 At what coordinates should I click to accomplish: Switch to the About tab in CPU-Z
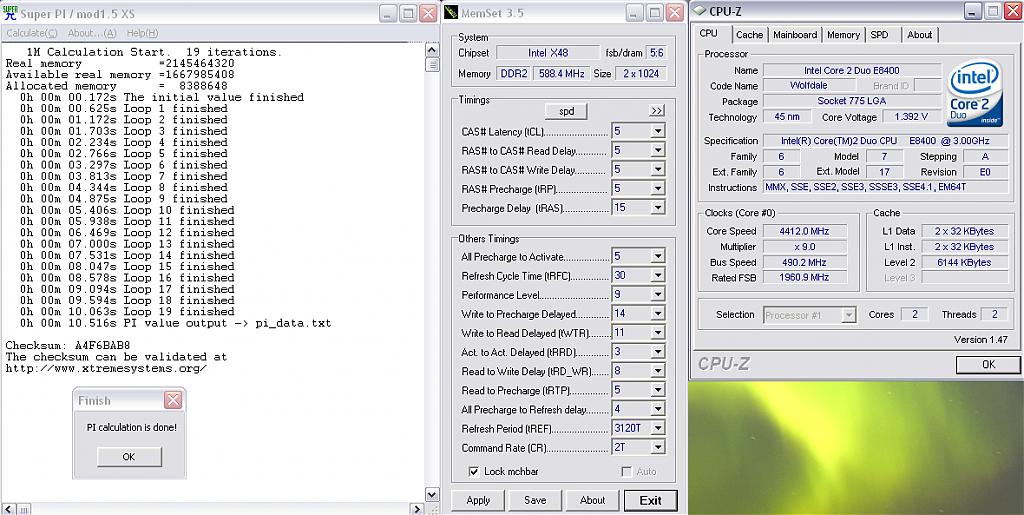click(x=920, y=35)
